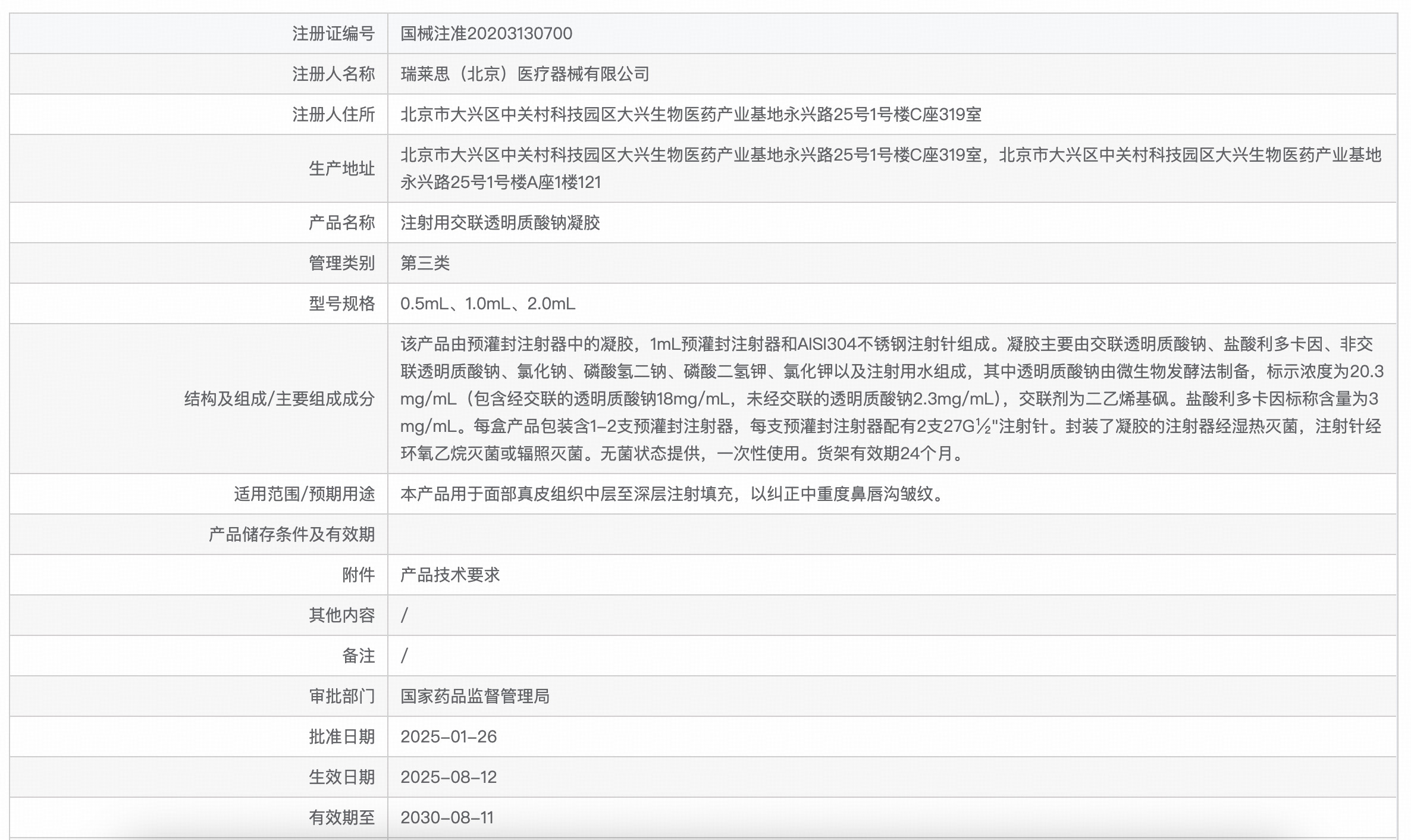This screenshot has width=1411, height=840.
Task: Click the approval department 国家药品监督管理局
Action: coord(476,696)
